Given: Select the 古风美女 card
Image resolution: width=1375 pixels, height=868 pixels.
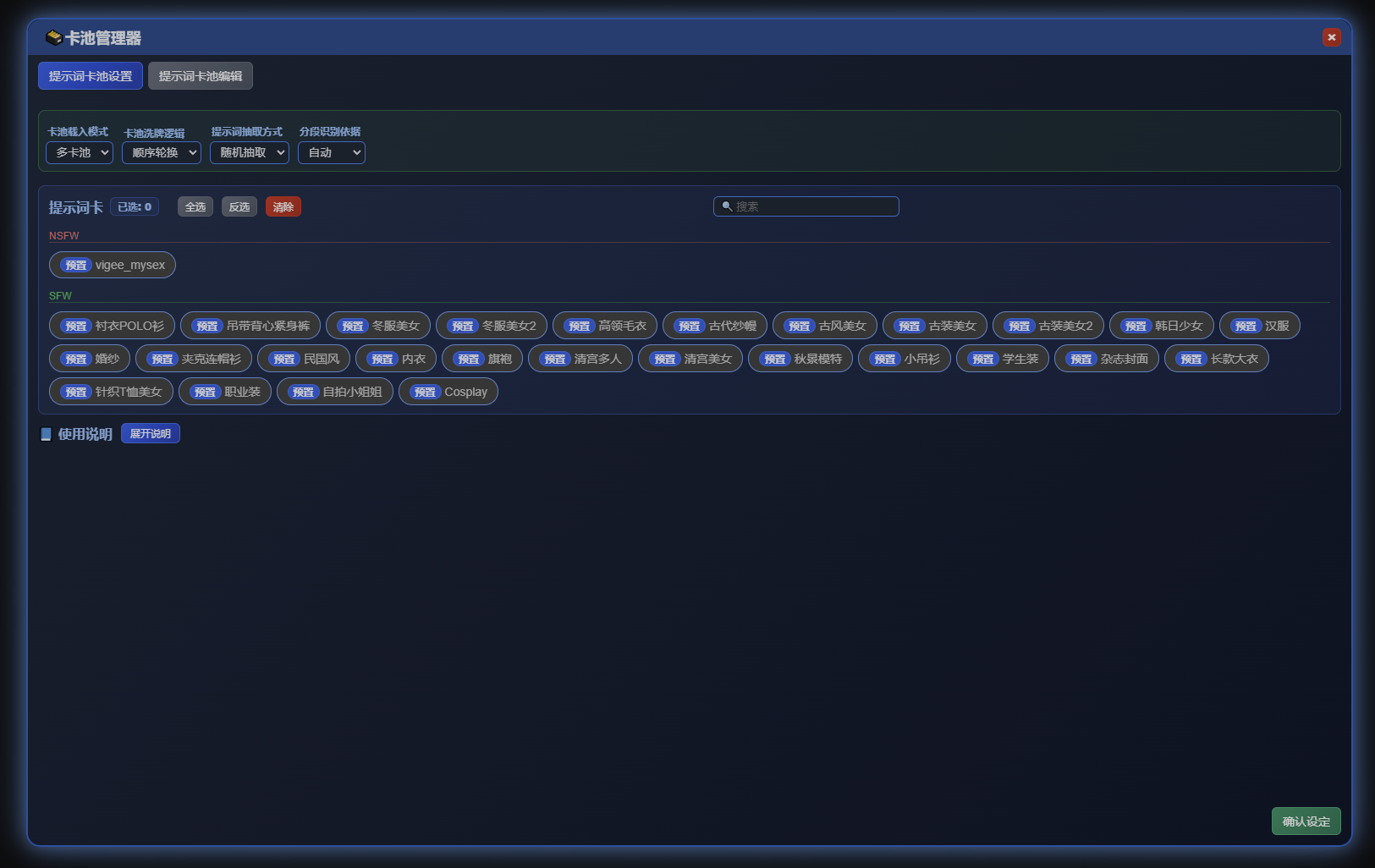Looking at the screenshot, I should coord(825,326).
